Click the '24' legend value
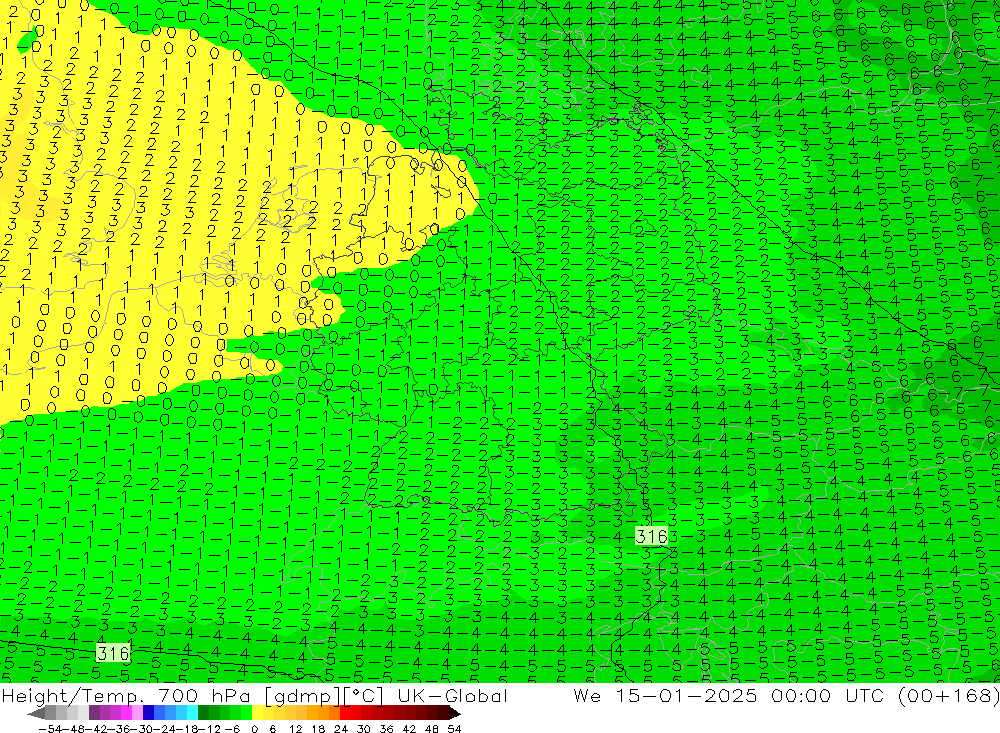The width and height of the screenshot is (1000, 733). click(341, 729)
